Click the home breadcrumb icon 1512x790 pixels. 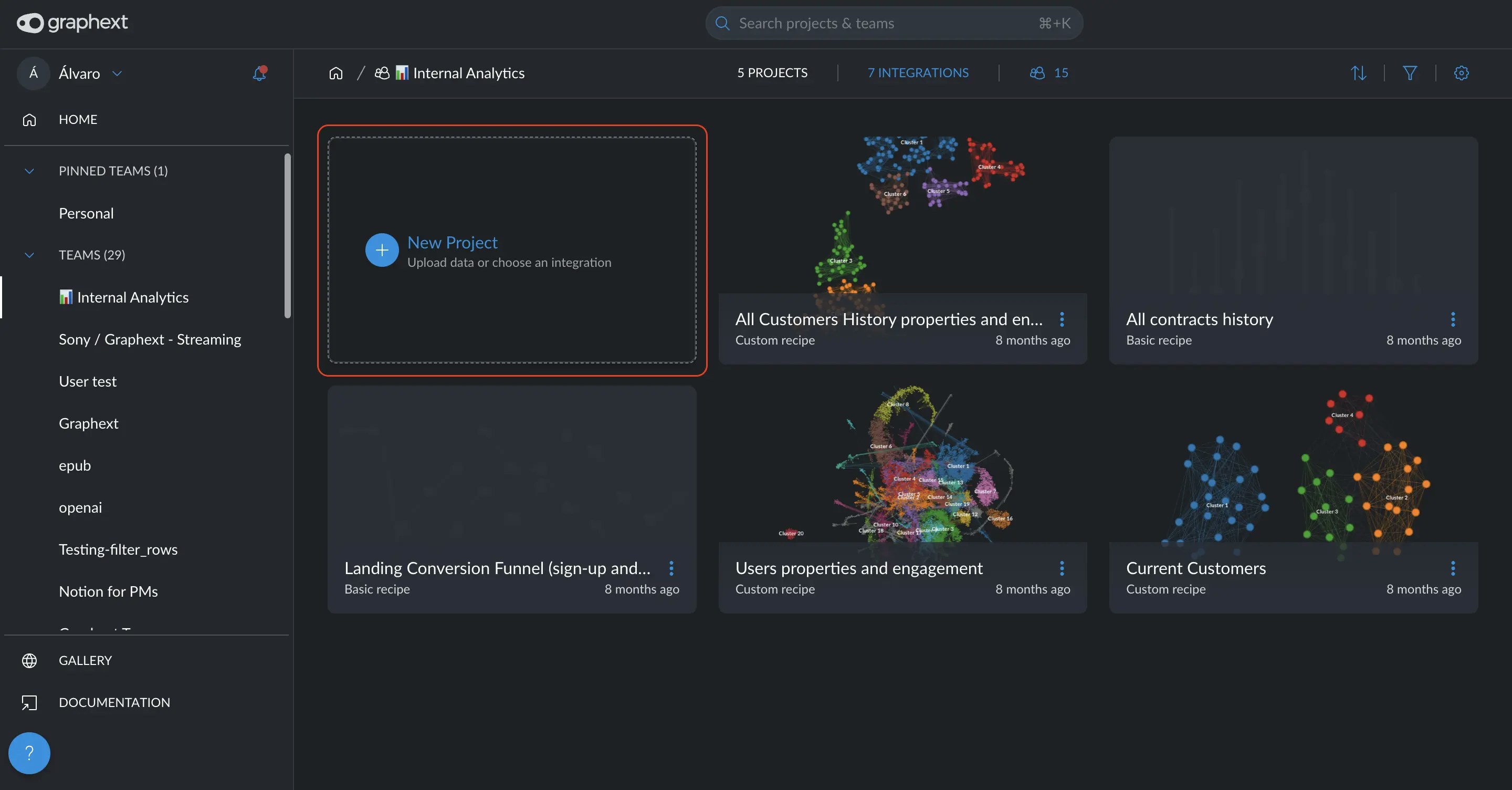336,73
